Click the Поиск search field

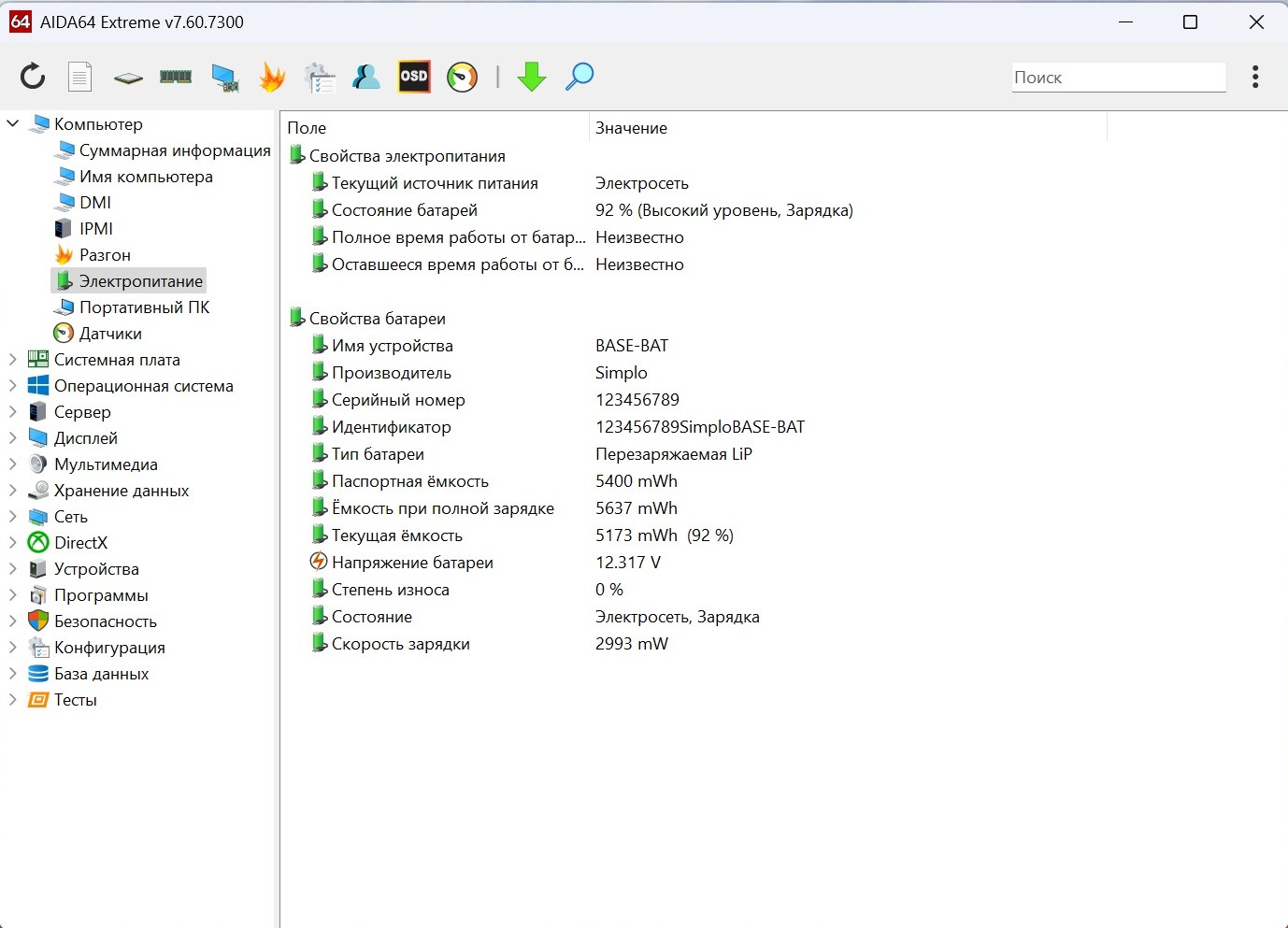pyautogui.click(x=1118, y=78)
